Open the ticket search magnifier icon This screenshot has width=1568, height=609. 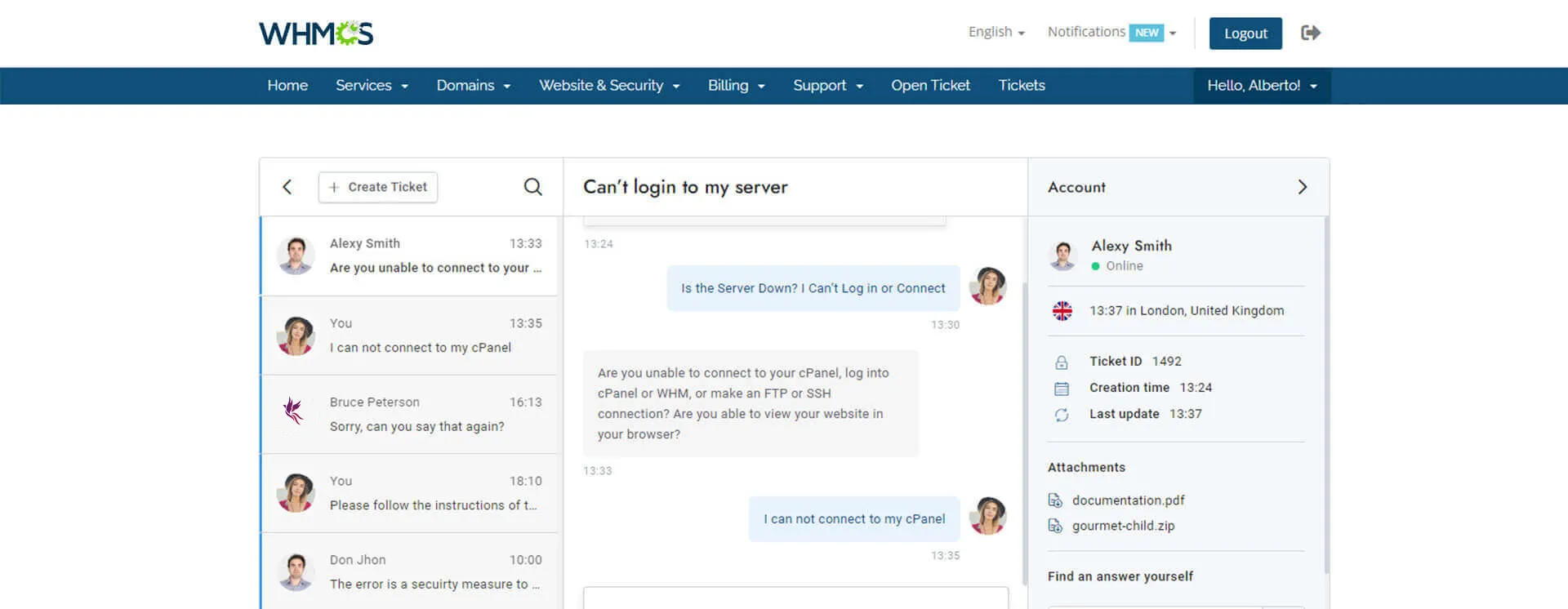532,187
